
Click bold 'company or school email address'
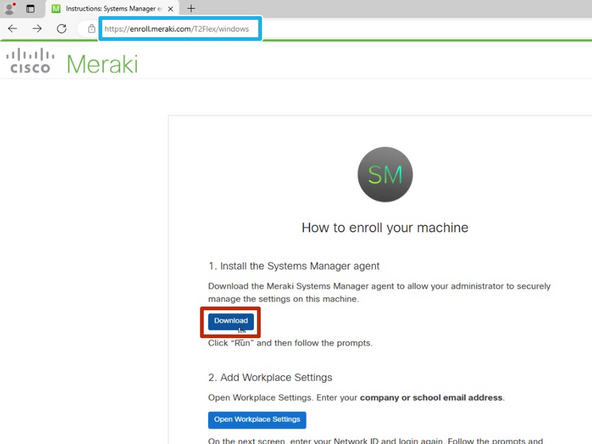click(431, 398)
